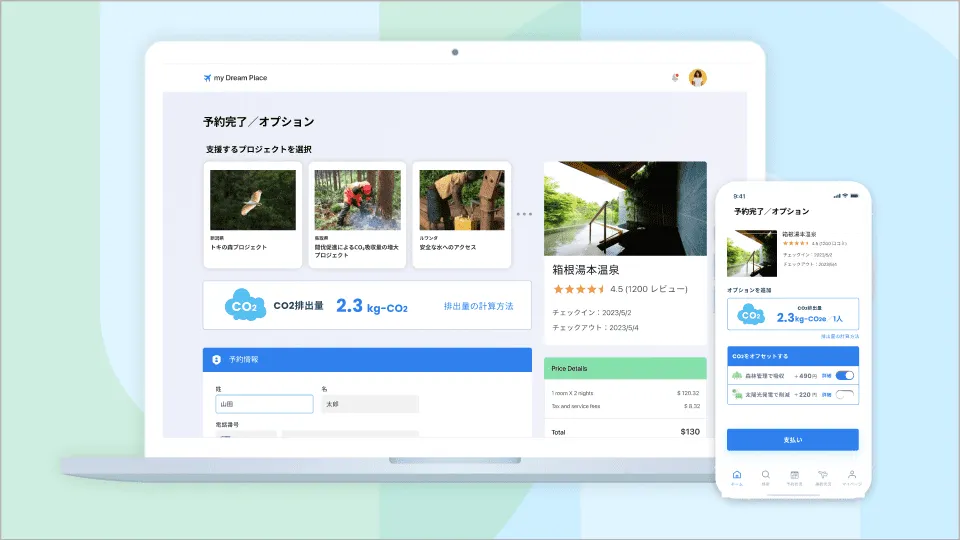
Task: Show more projects via three-dot indicator
Action: pos(525,214)
